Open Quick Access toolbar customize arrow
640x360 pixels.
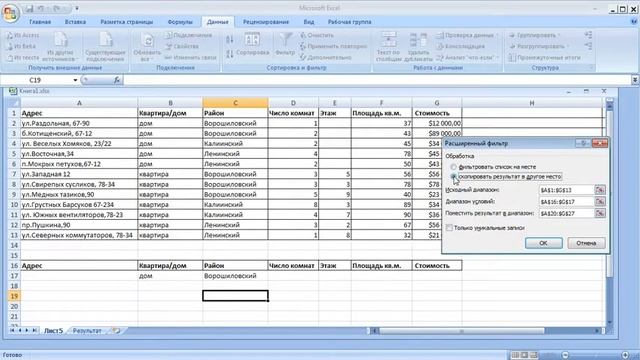pos(77,8)
